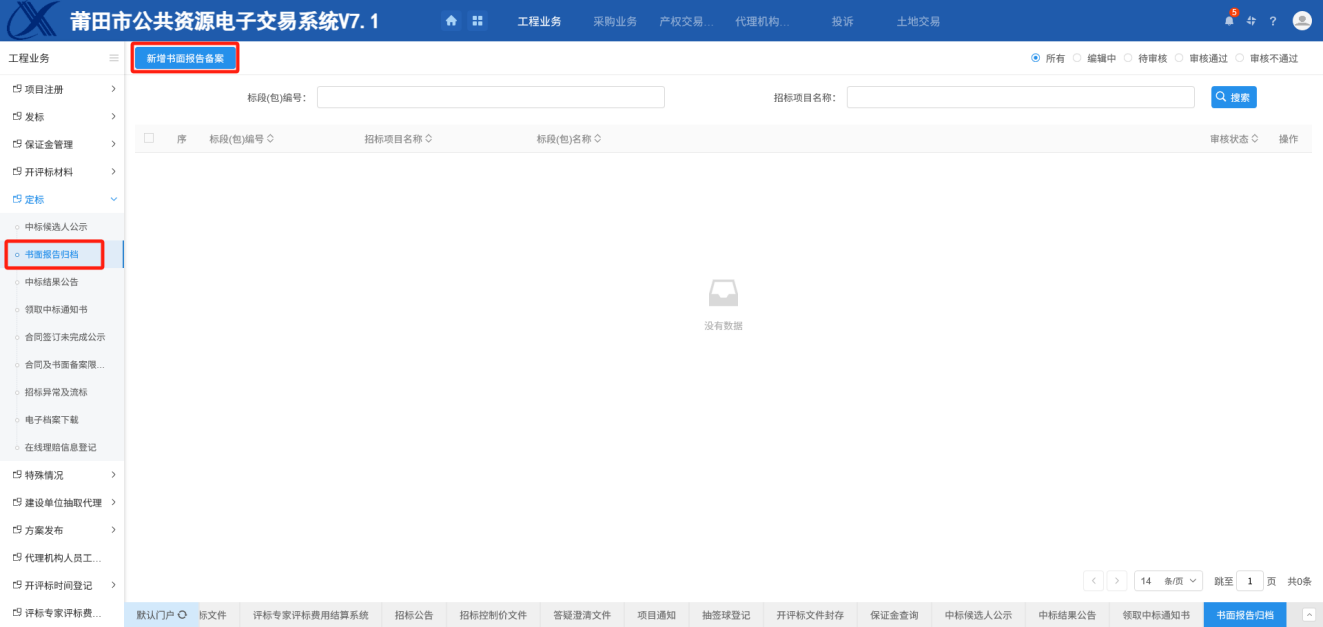Open the app grid icon in header
This screenshot has width=1323, height=627.
click(477, 21)
